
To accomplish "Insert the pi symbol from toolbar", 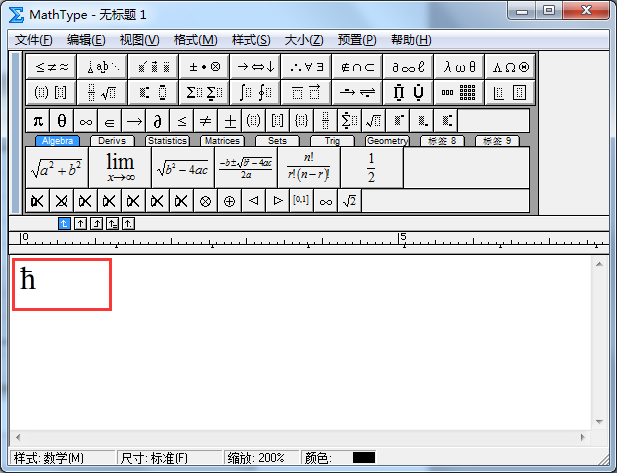I will (x=38, y=121).
